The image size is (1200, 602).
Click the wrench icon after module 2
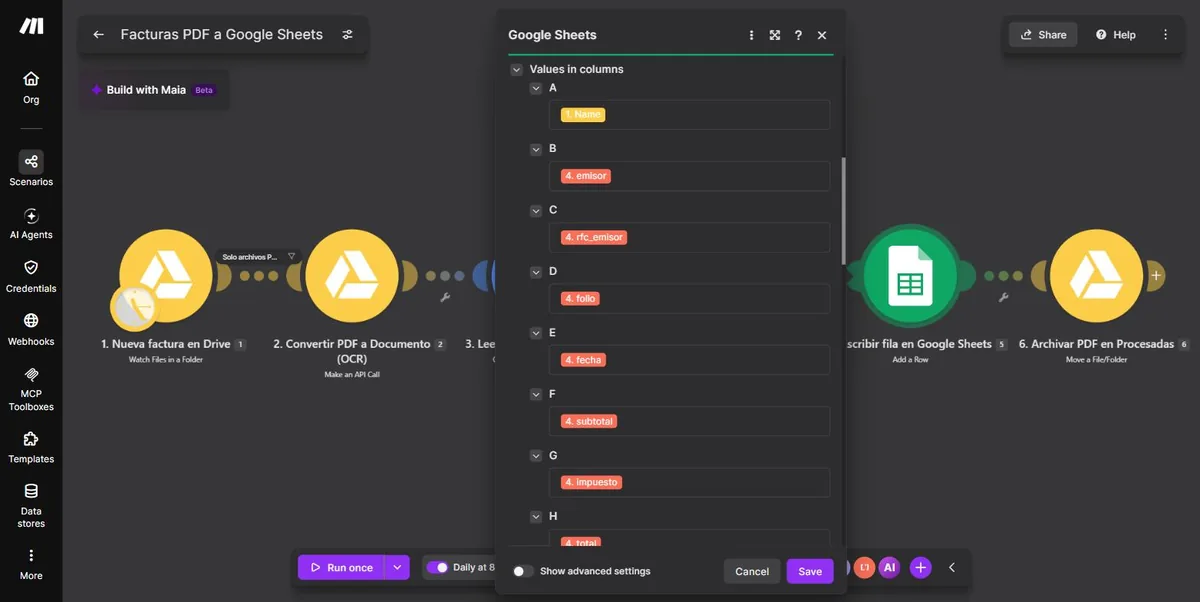coord(445,297)
